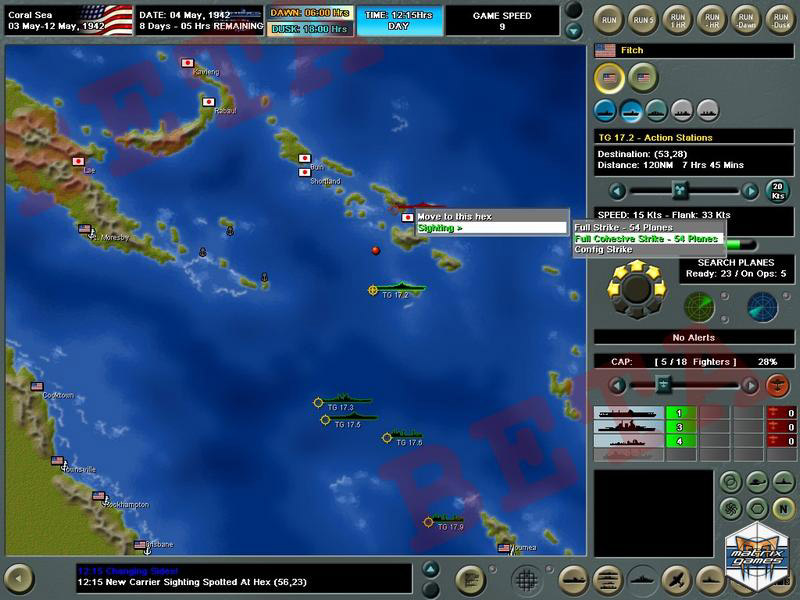Image resolution: width=800 pixels, height=600 pixels.
Task: Click the 20 Kts speed icon
Action: click(777, 191)
